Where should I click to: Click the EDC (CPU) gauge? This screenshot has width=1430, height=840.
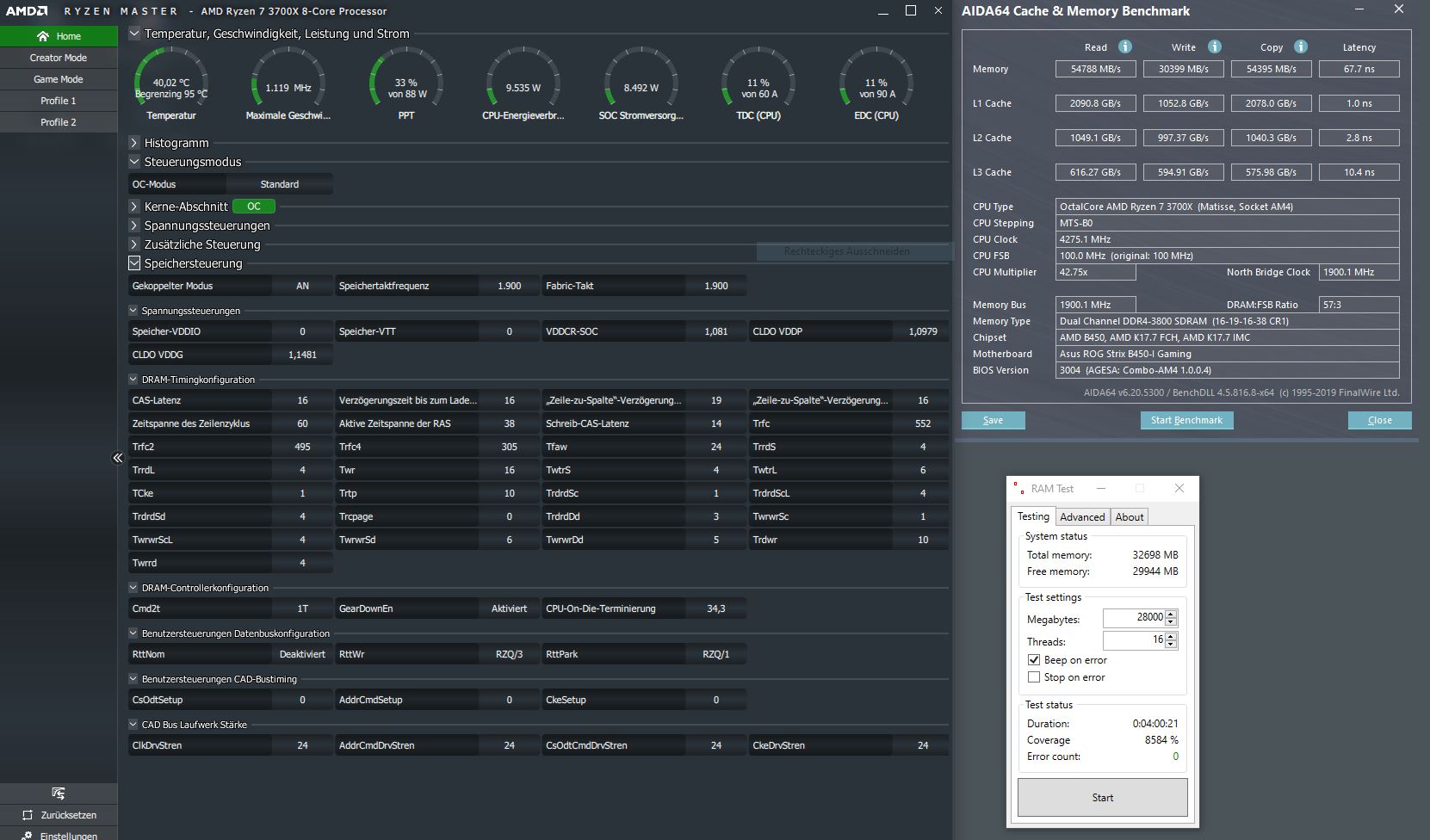(876, 83)
